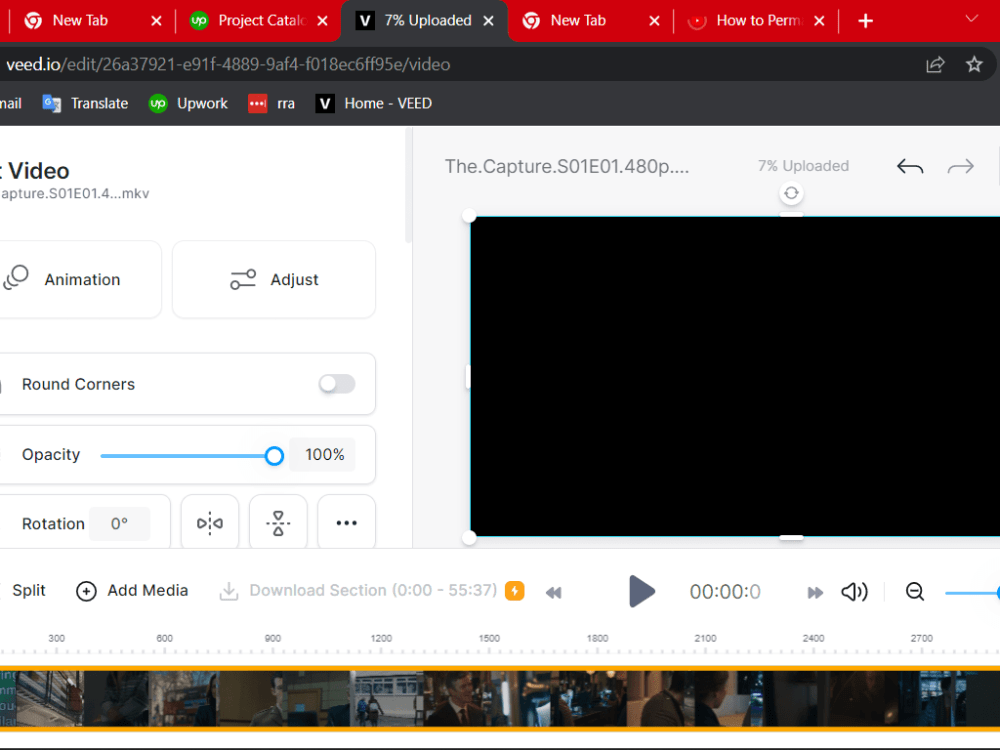The height and width of the screenshot is (750, 1000).
Task: Click the orange lightning upgrade badge
Action: [515, 591]
